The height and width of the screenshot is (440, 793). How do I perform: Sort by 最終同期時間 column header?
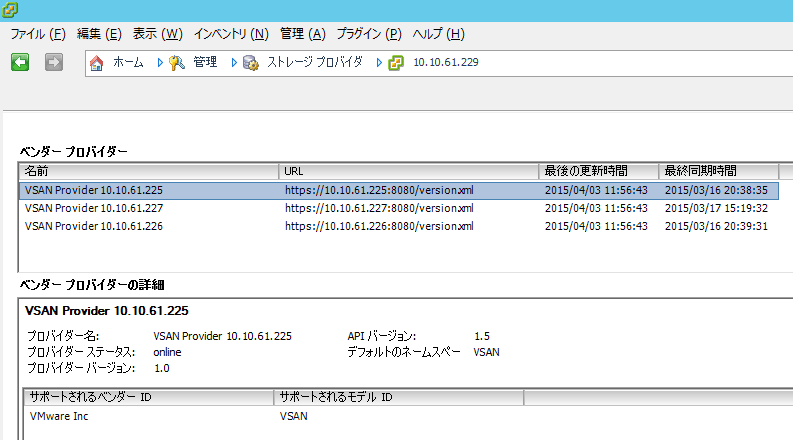[x=719, y=171]
